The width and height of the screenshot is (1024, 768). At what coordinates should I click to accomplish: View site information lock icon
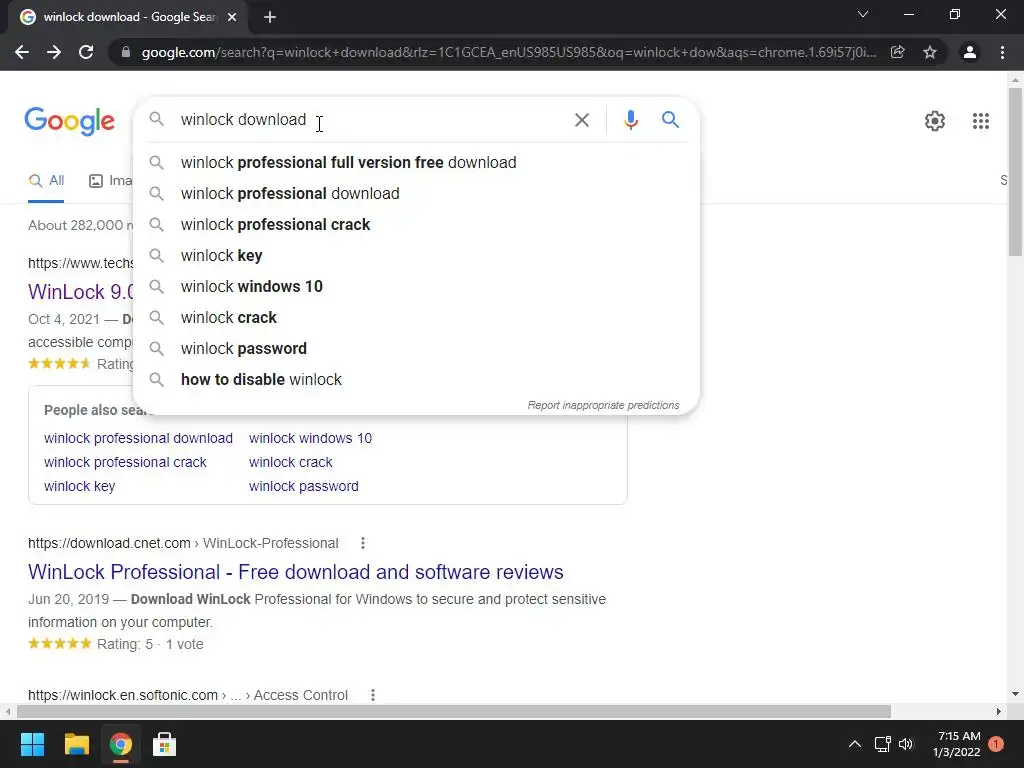point(126,52)
